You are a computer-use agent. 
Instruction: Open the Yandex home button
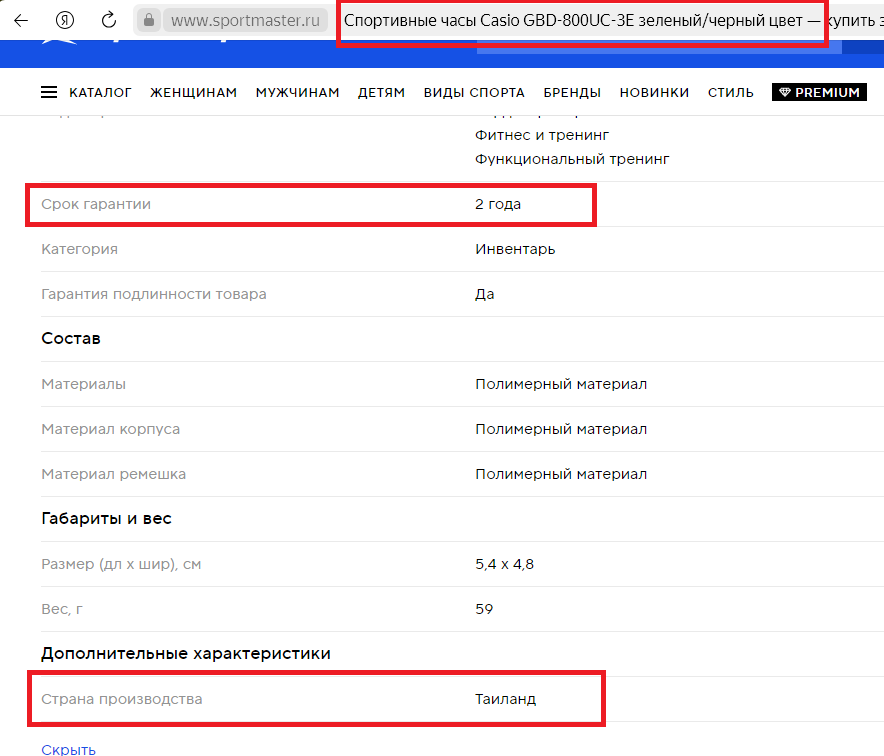[65, 21]
